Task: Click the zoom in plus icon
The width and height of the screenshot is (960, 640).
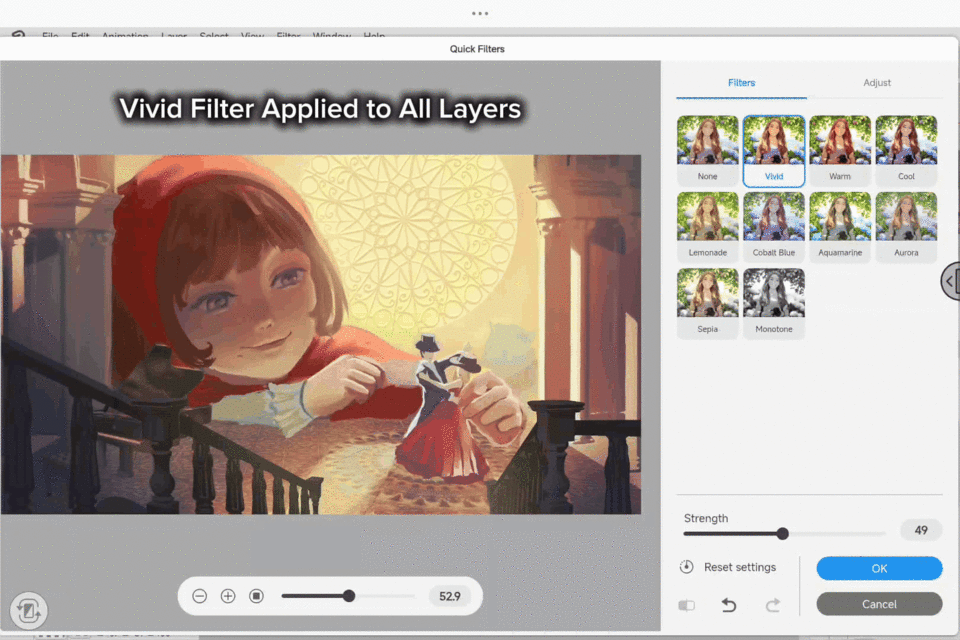Action: click(228, 596)
